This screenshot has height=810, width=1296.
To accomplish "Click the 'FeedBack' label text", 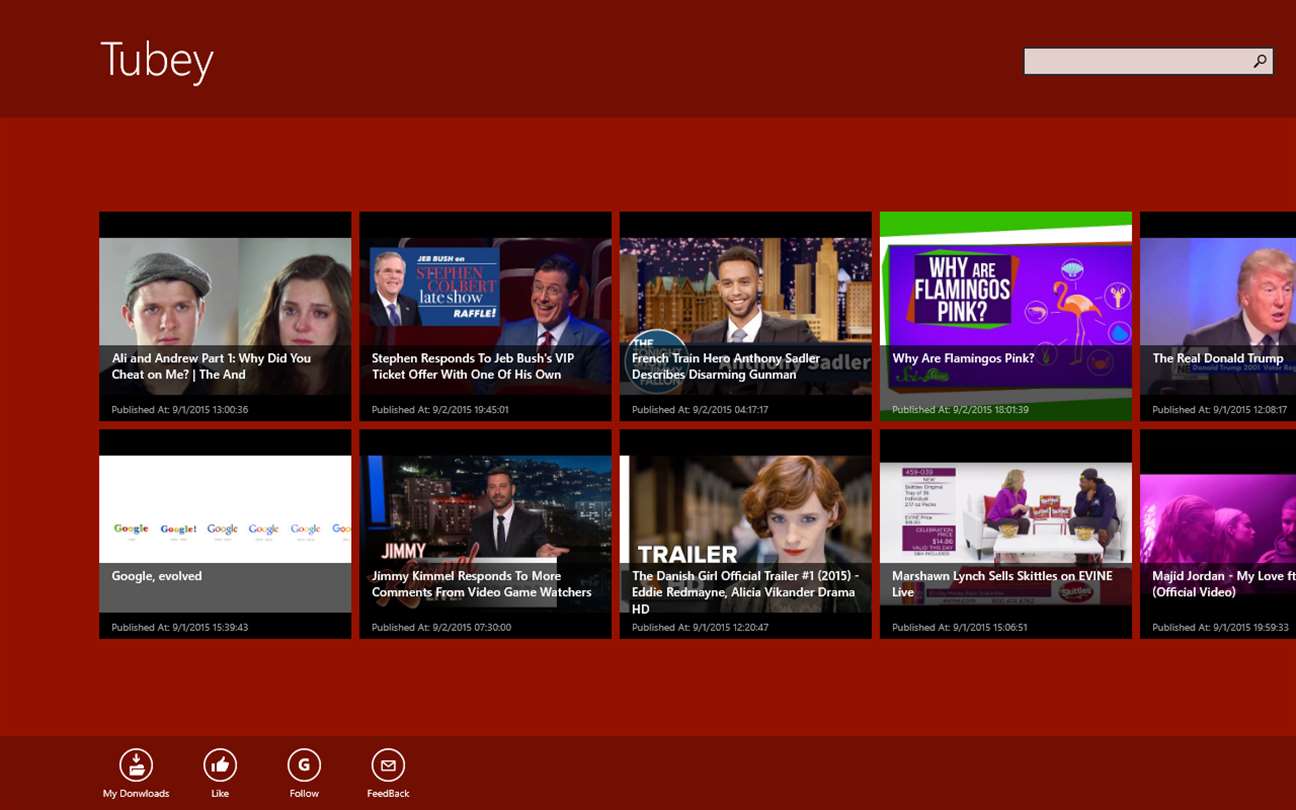I will pyautogui.click(x=388, y=794).
